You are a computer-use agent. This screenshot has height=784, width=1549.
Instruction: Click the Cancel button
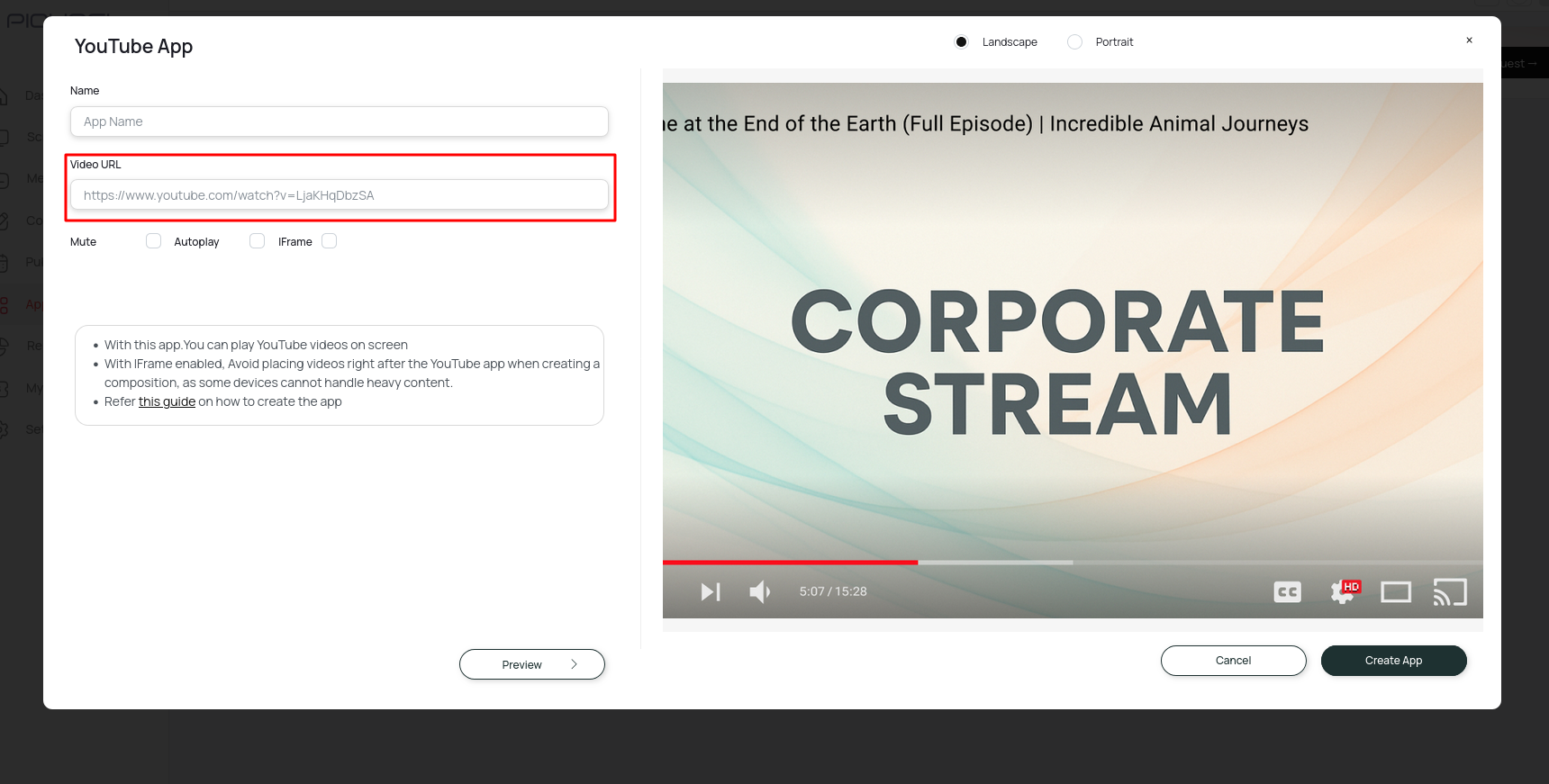tap(1234, 661)
